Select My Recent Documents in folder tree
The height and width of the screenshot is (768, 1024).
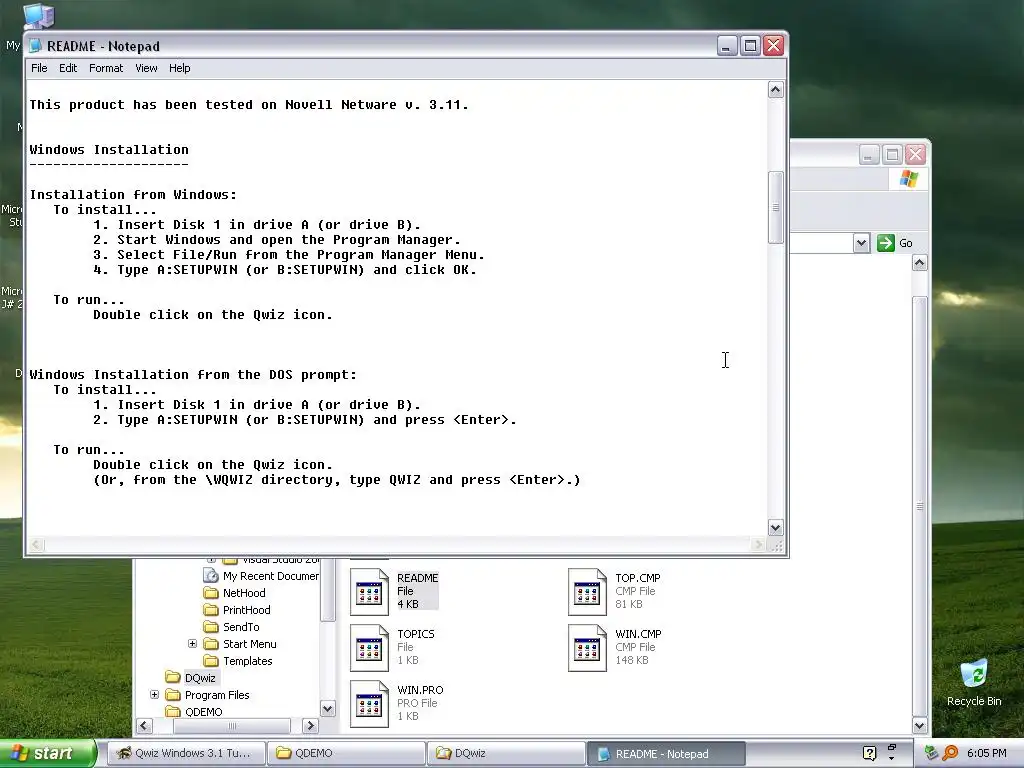coord(270,576)
